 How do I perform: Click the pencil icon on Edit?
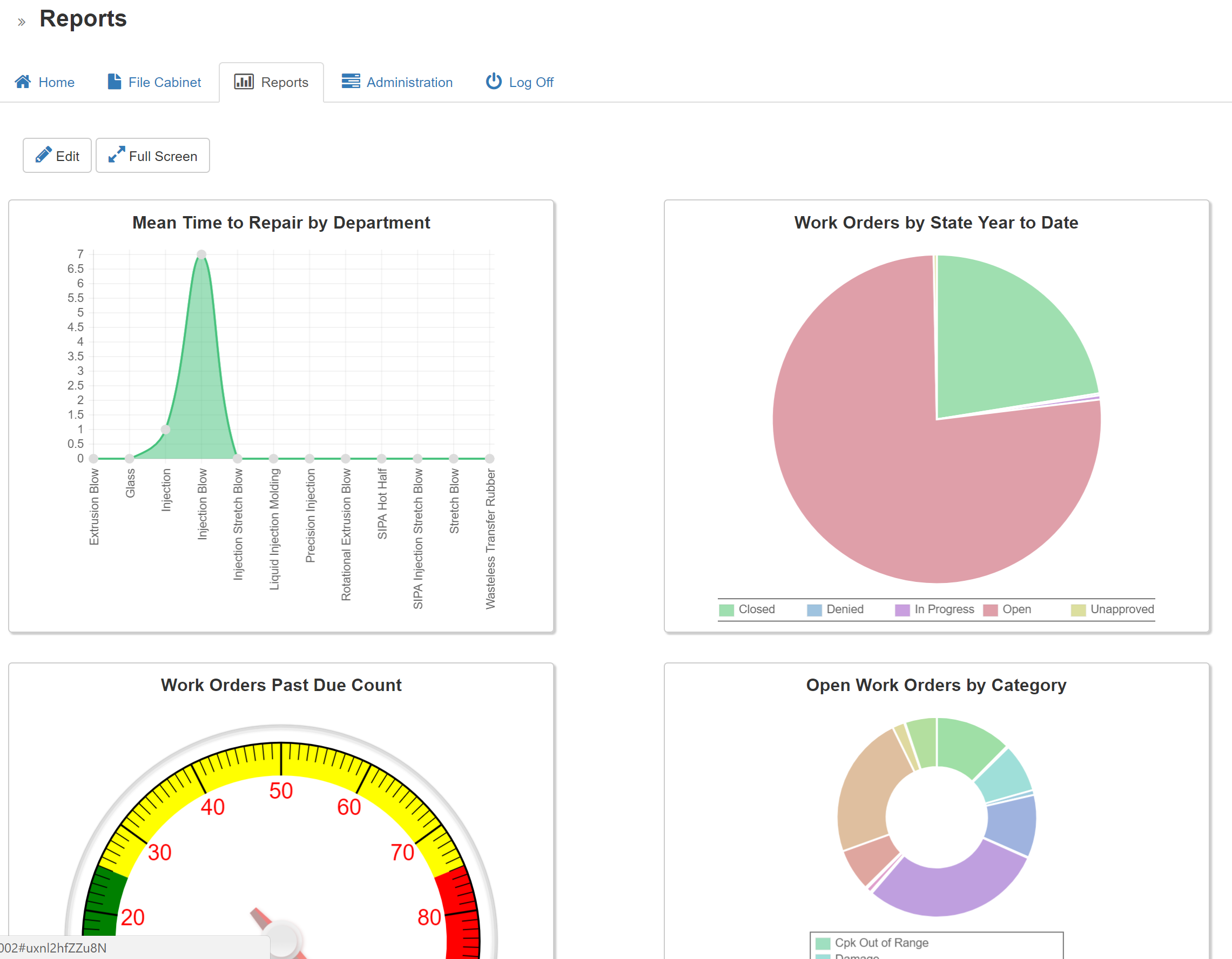pyautogui.click(x=43, y=155)
